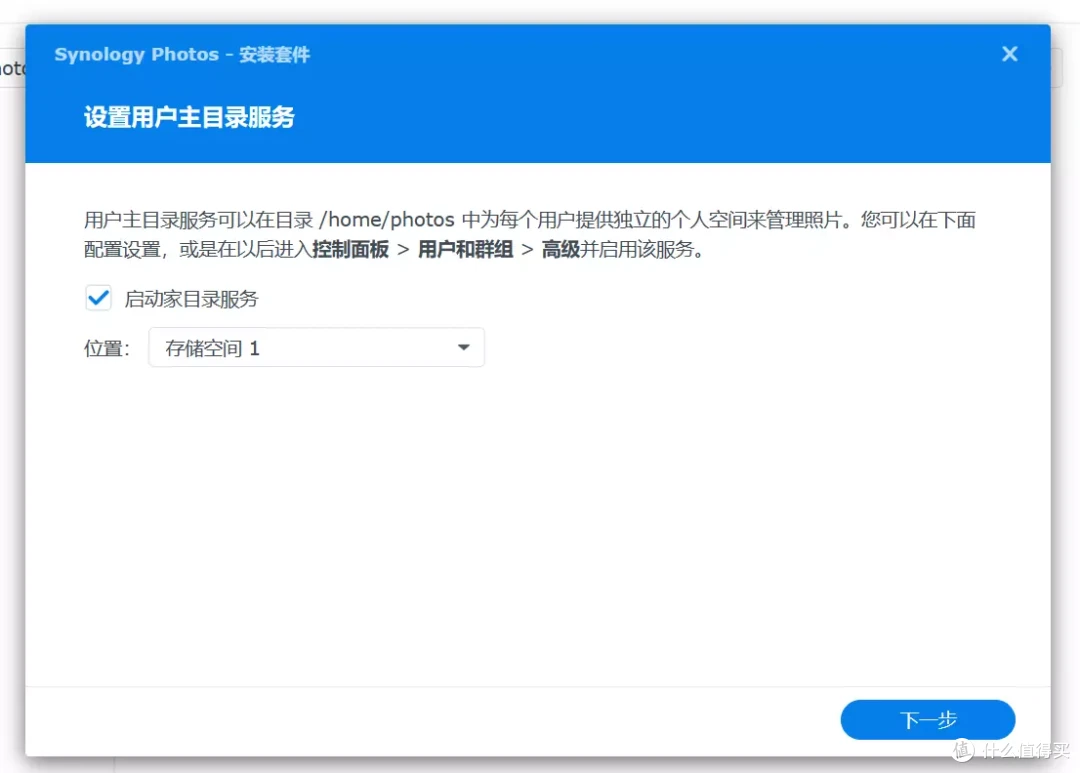Close the Synology Photos installation wizard
The width and height of the screenshot is (1080, 773).
1009,54
